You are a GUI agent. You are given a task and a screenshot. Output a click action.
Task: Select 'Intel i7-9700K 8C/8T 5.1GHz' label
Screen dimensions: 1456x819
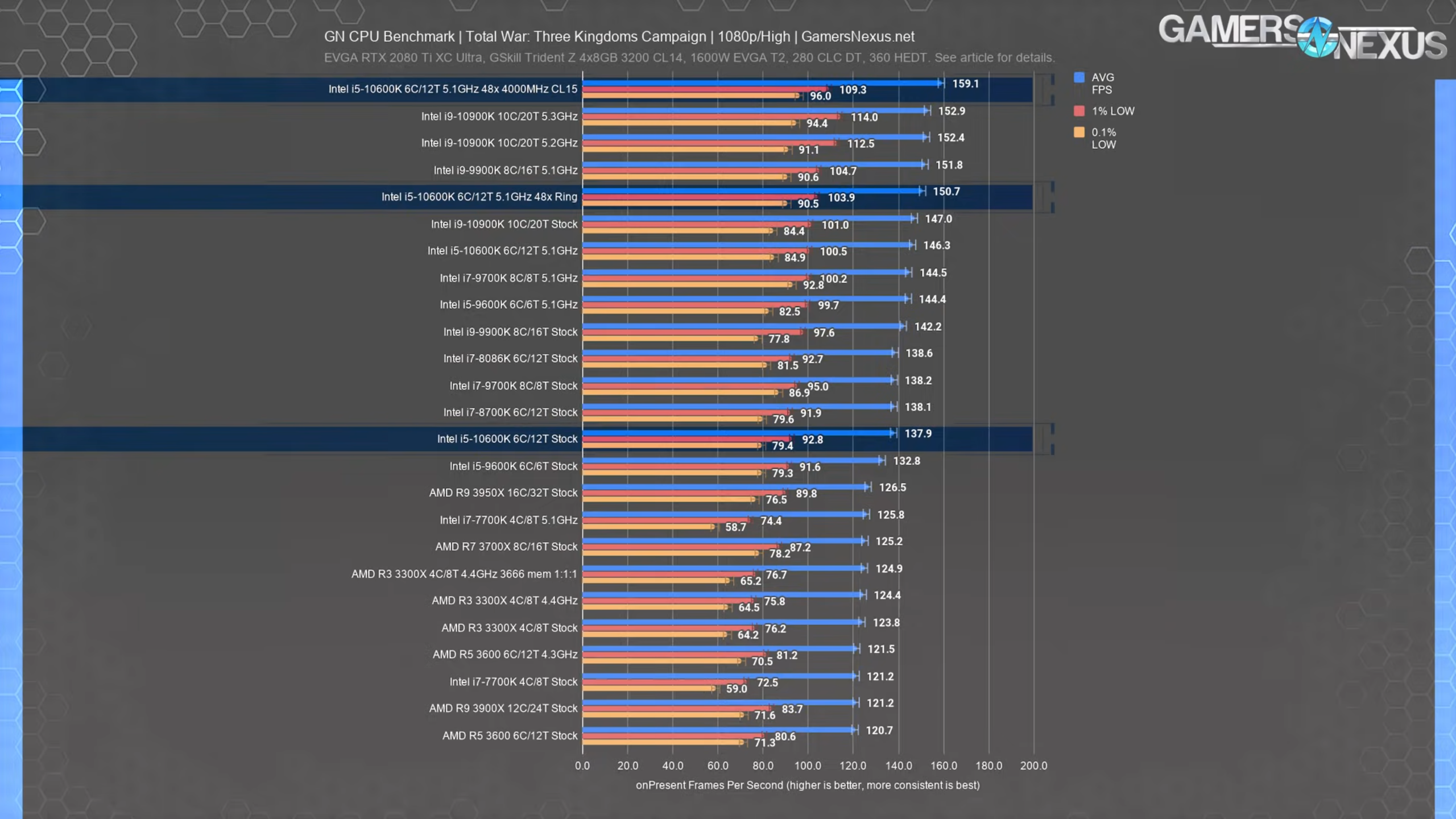508,278
